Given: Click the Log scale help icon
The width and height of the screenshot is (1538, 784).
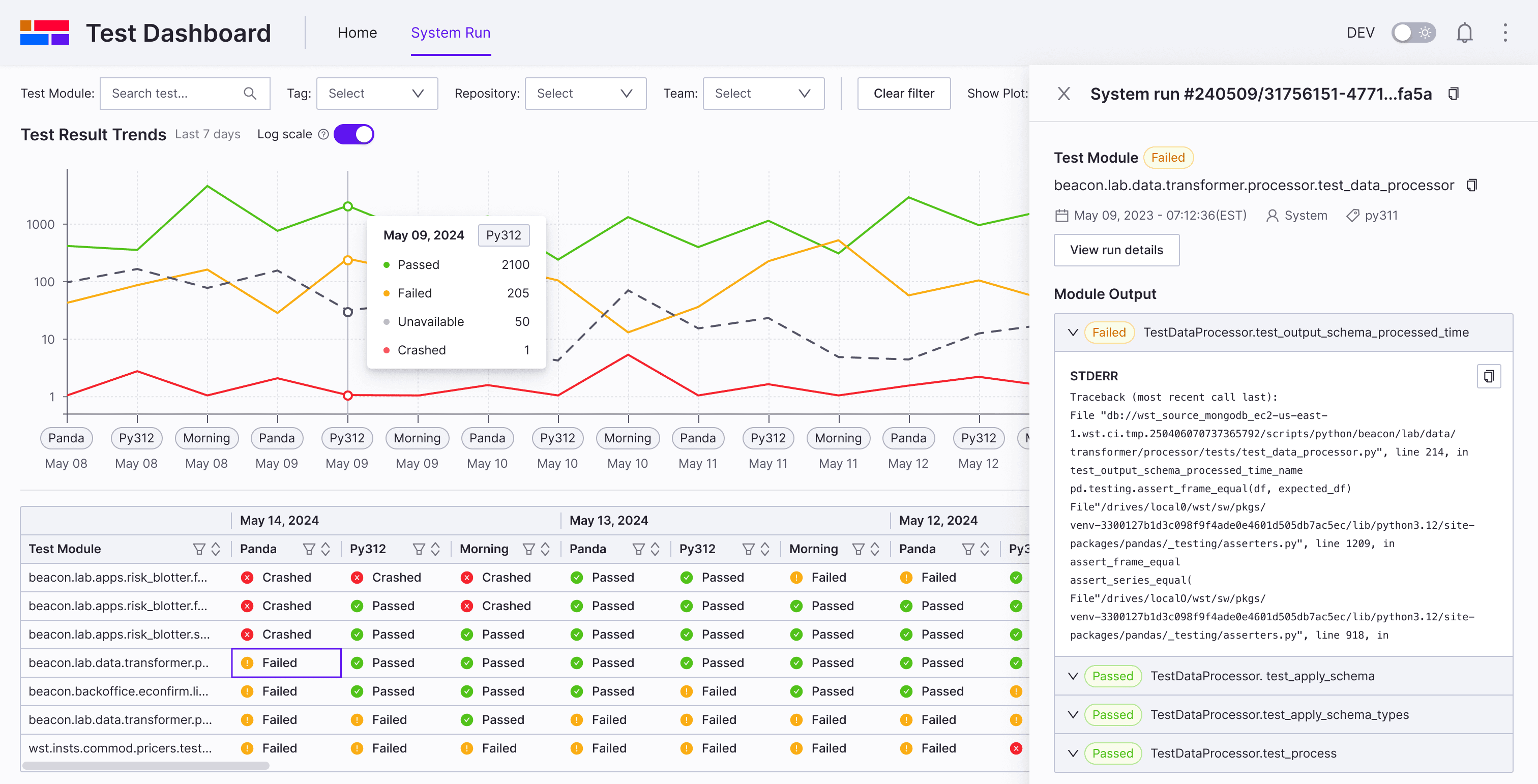Looking at the screenshot, I should point(323,135).
